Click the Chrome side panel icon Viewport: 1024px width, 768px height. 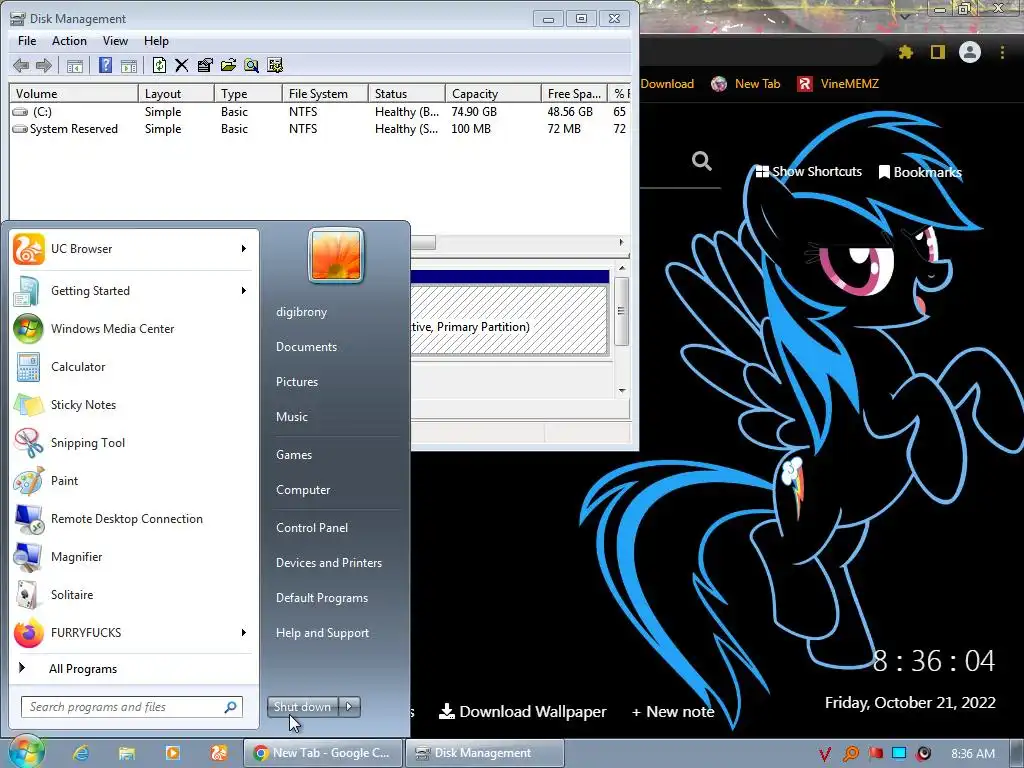tap(938, 52)
